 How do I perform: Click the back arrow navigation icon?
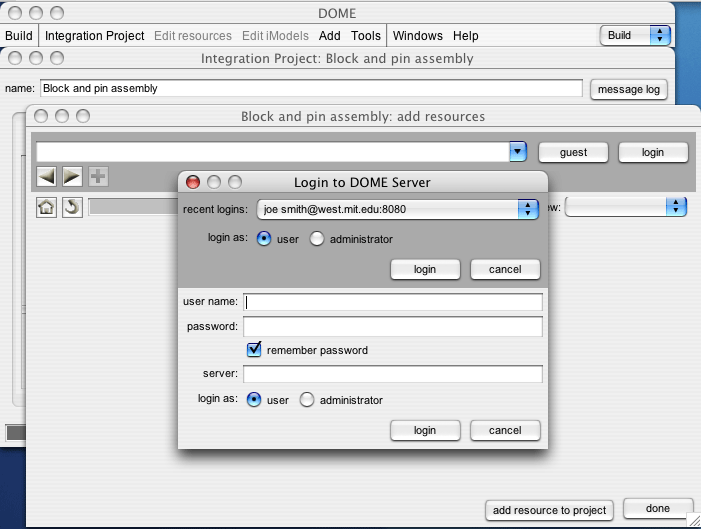[x=46, y=176]
